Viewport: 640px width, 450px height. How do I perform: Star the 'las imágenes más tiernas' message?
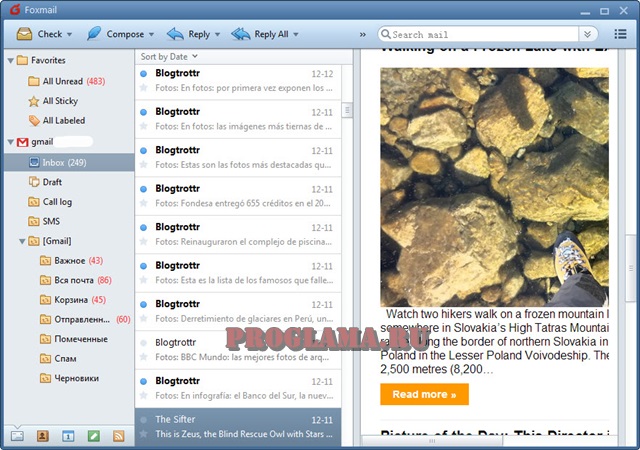[x=143, y=126]
